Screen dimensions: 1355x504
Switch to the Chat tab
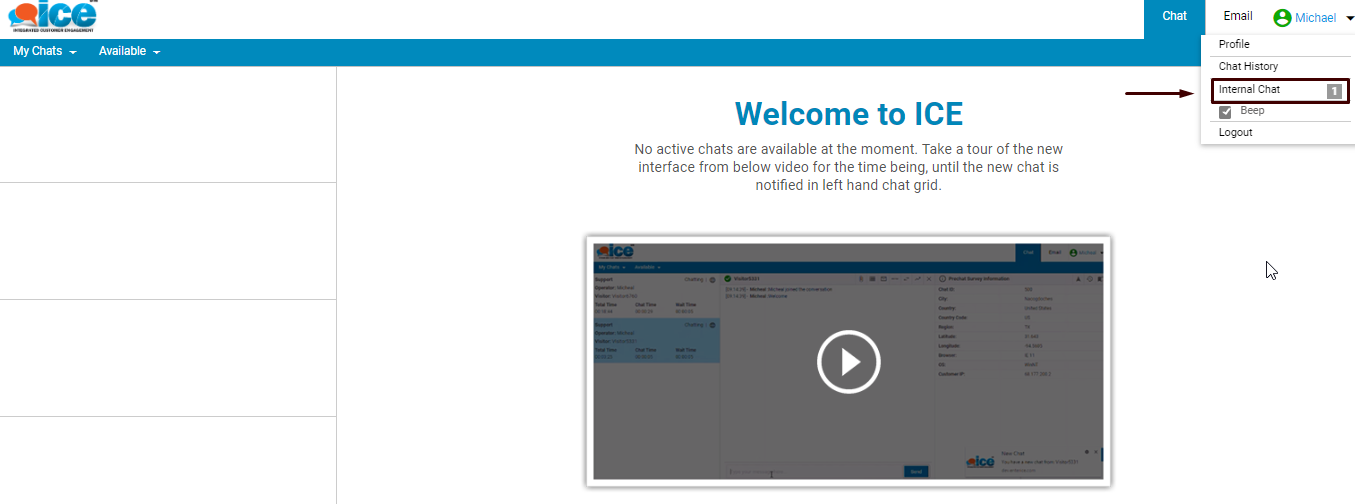click(1174, 17)
